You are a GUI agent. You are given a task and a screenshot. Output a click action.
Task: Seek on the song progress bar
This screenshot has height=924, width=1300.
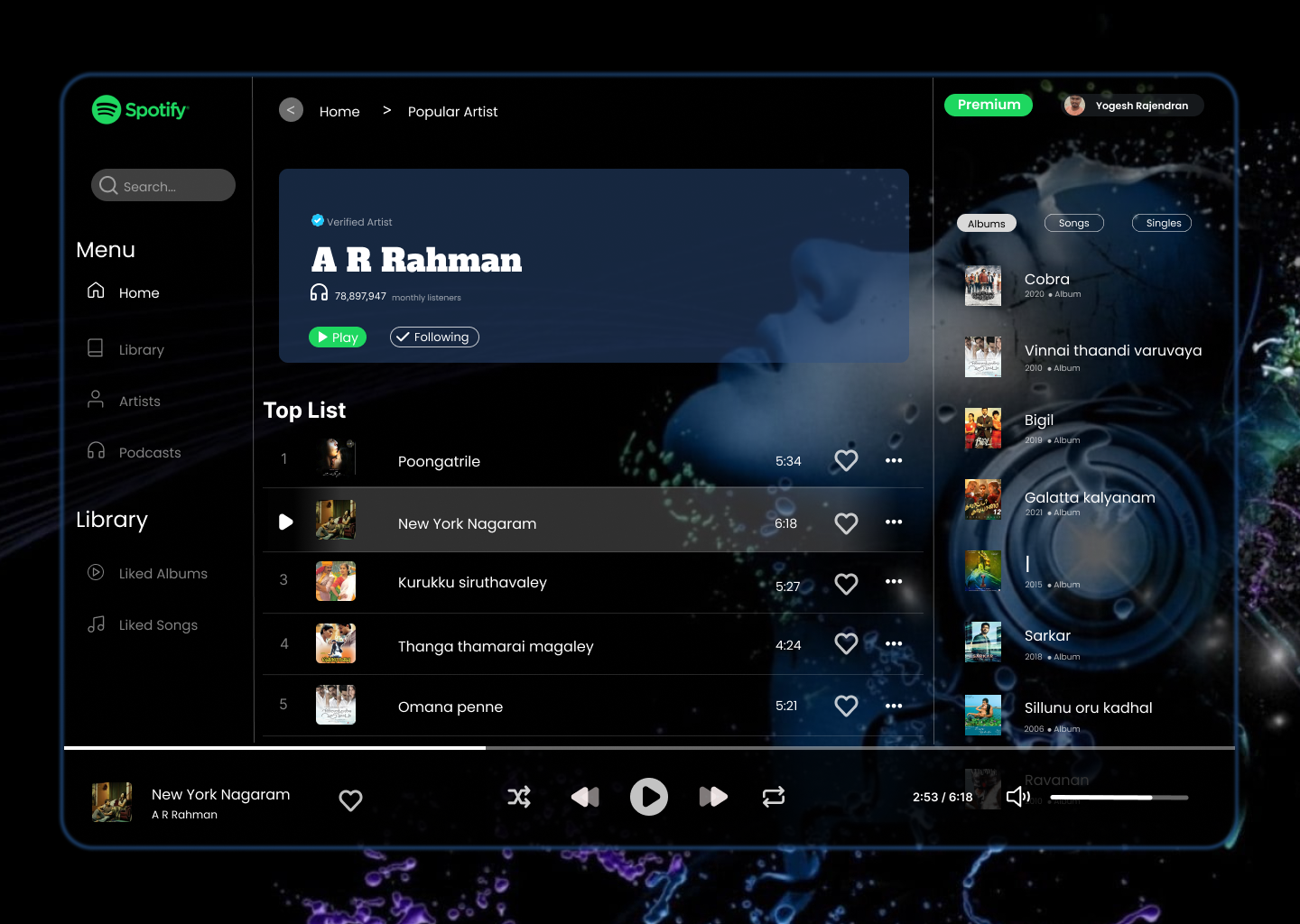point(649,748)
